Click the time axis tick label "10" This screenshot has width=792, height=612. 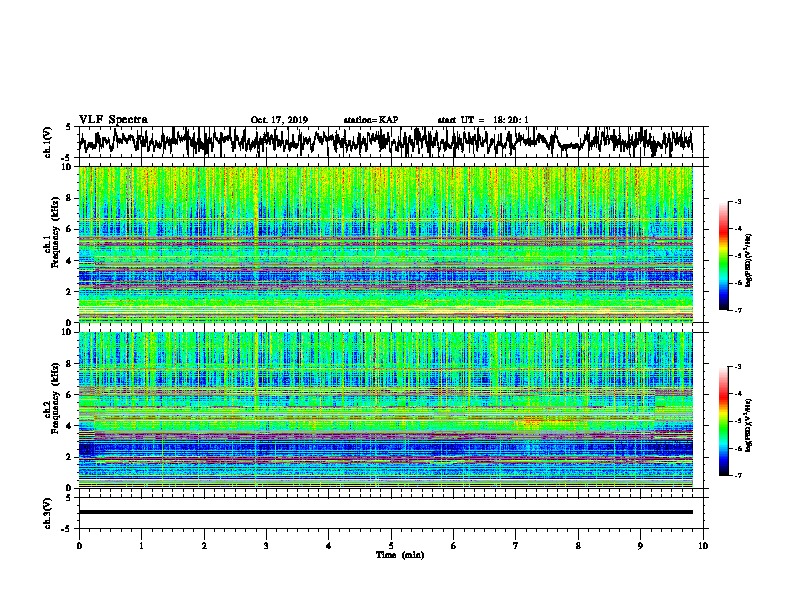click(703, 546)
